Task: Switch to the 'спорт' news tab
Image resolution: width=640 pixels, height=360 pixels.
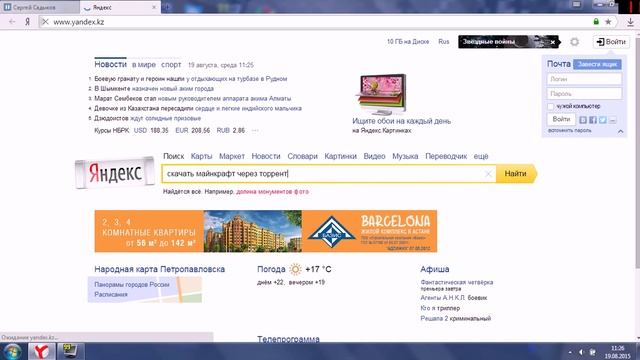Action: click(171, 65)
